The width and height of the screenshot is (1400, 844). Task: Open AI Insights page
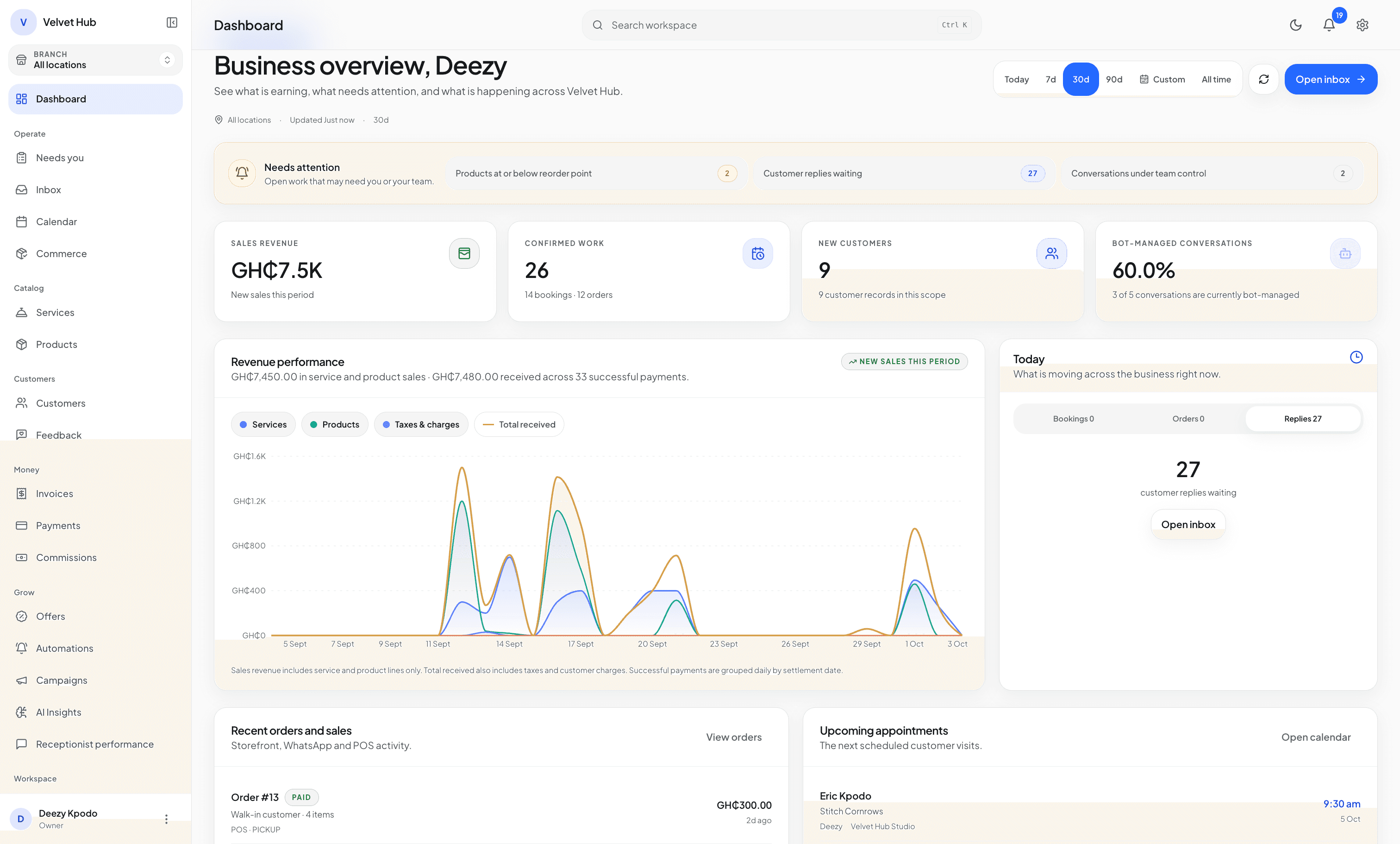[x=95, y=712]
